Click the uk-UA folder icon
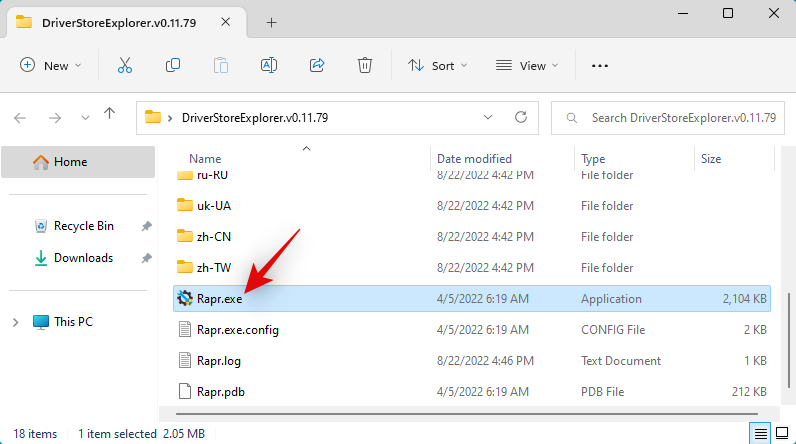The image size is (796, 444). (185, 205)
